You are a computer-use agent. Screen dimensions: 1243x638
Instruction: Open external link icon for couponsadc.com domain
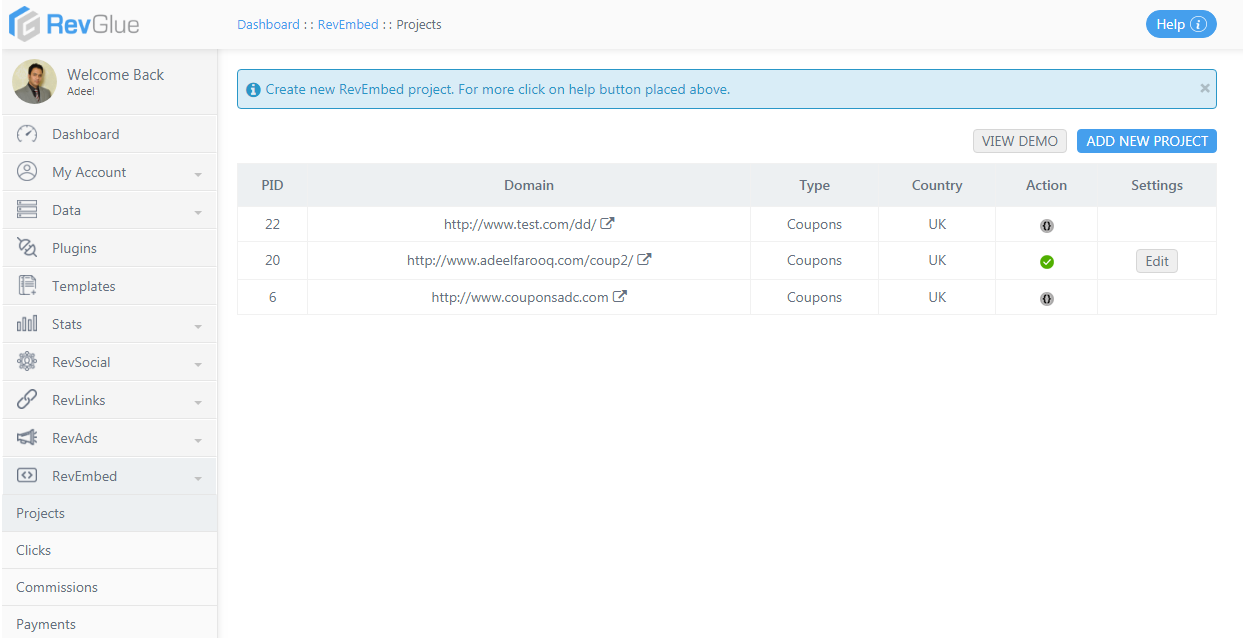(x=620, y=297)
